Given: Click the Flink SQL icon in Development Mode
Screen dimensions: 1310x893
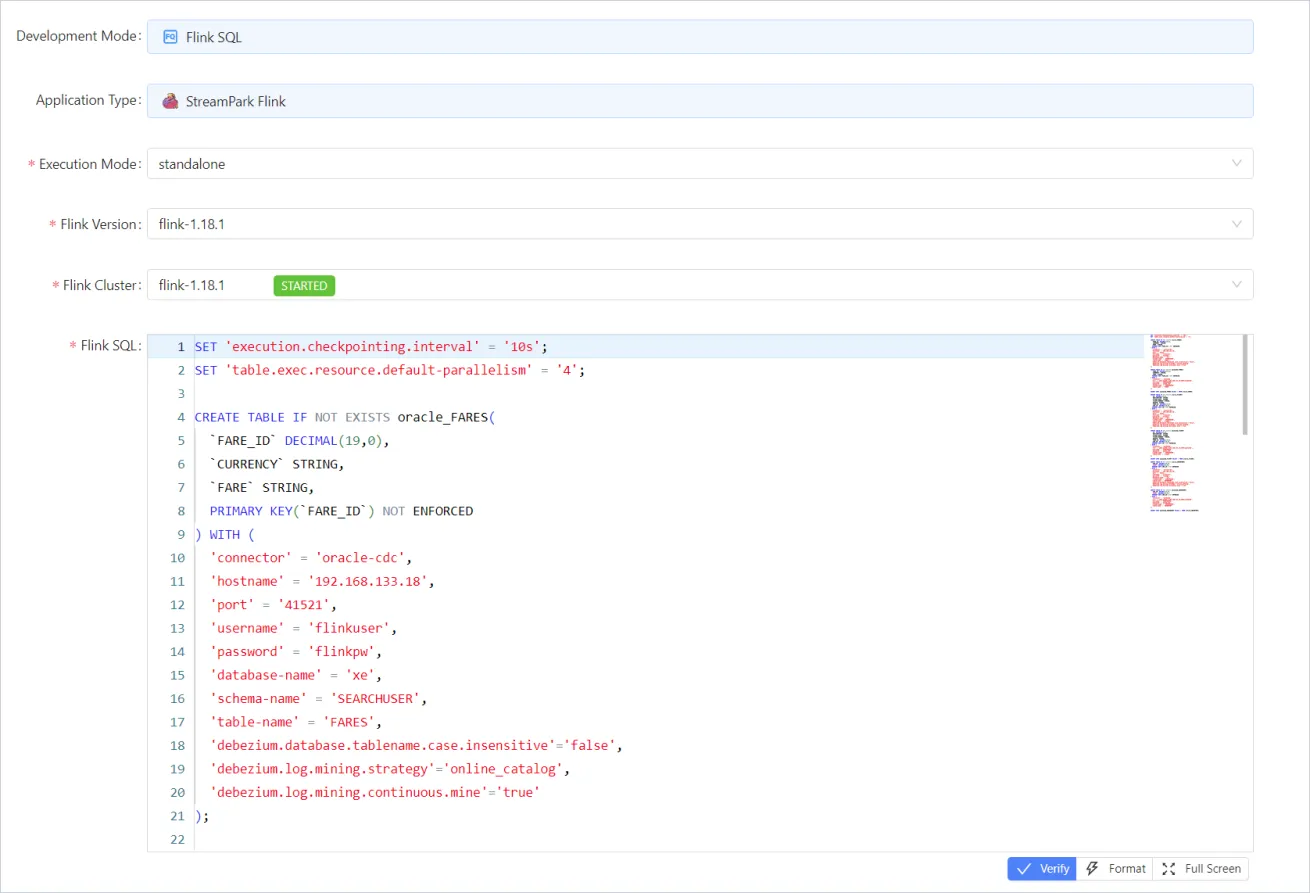Looking at the screenshot, I should pyautogui.click(x=170, y=37).
